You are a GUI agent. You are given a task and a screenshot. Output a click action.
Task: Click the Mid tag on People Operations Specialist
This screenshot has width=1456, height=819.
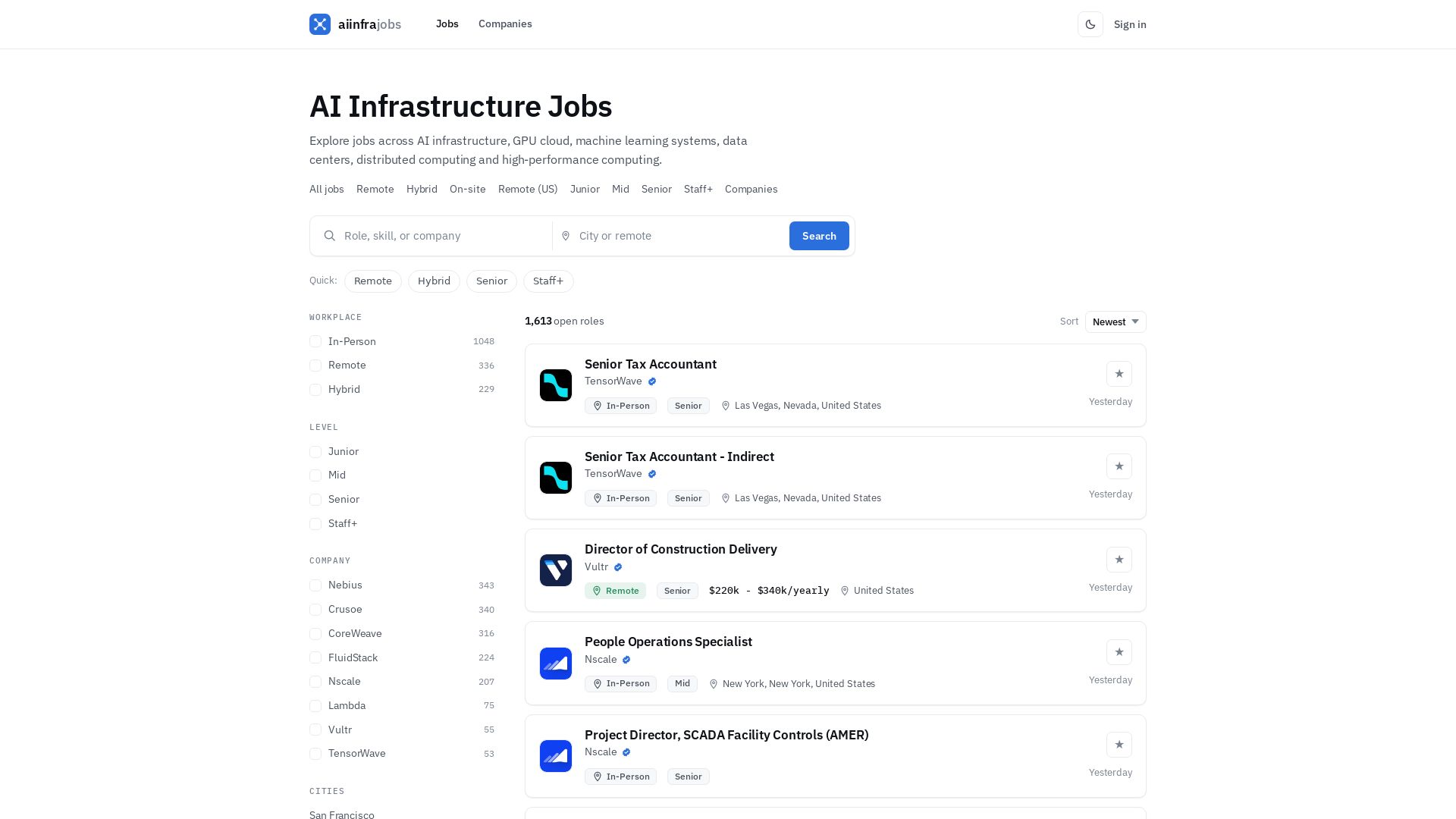pyautogui.click(x=682, y=684)
